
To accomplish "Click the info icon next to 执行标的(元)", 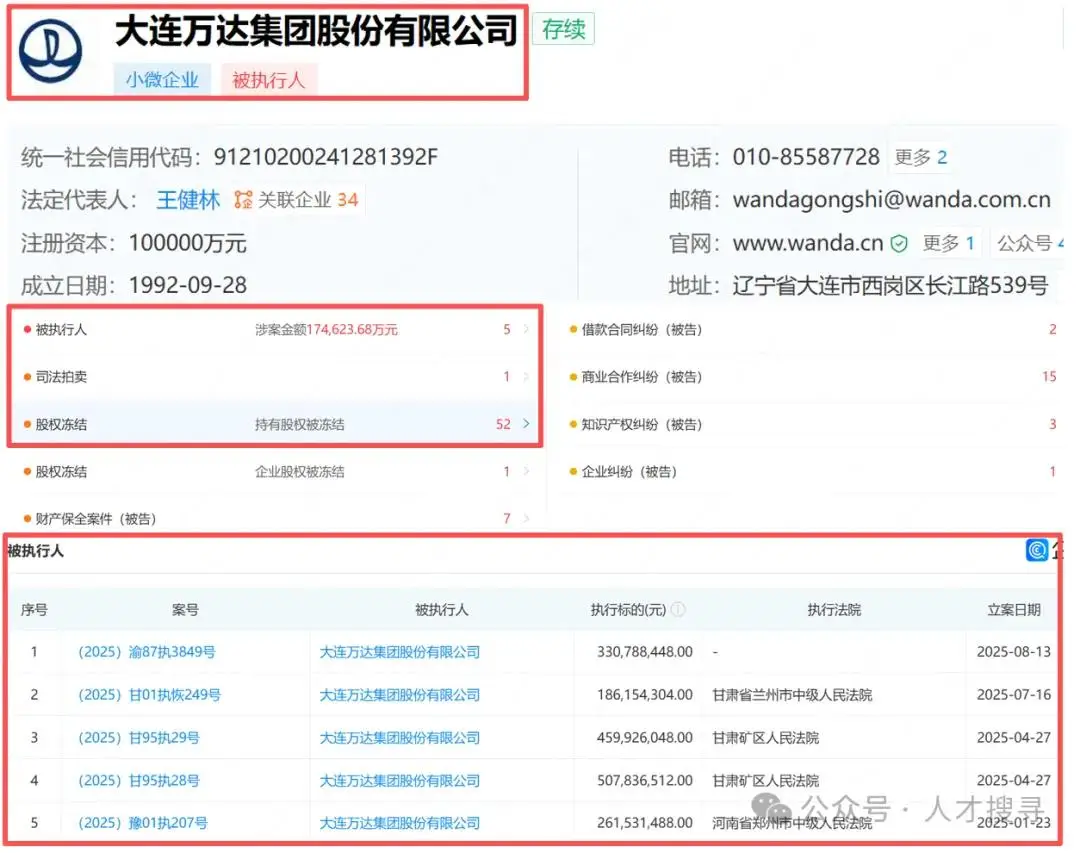I will [x=678, y=609].
